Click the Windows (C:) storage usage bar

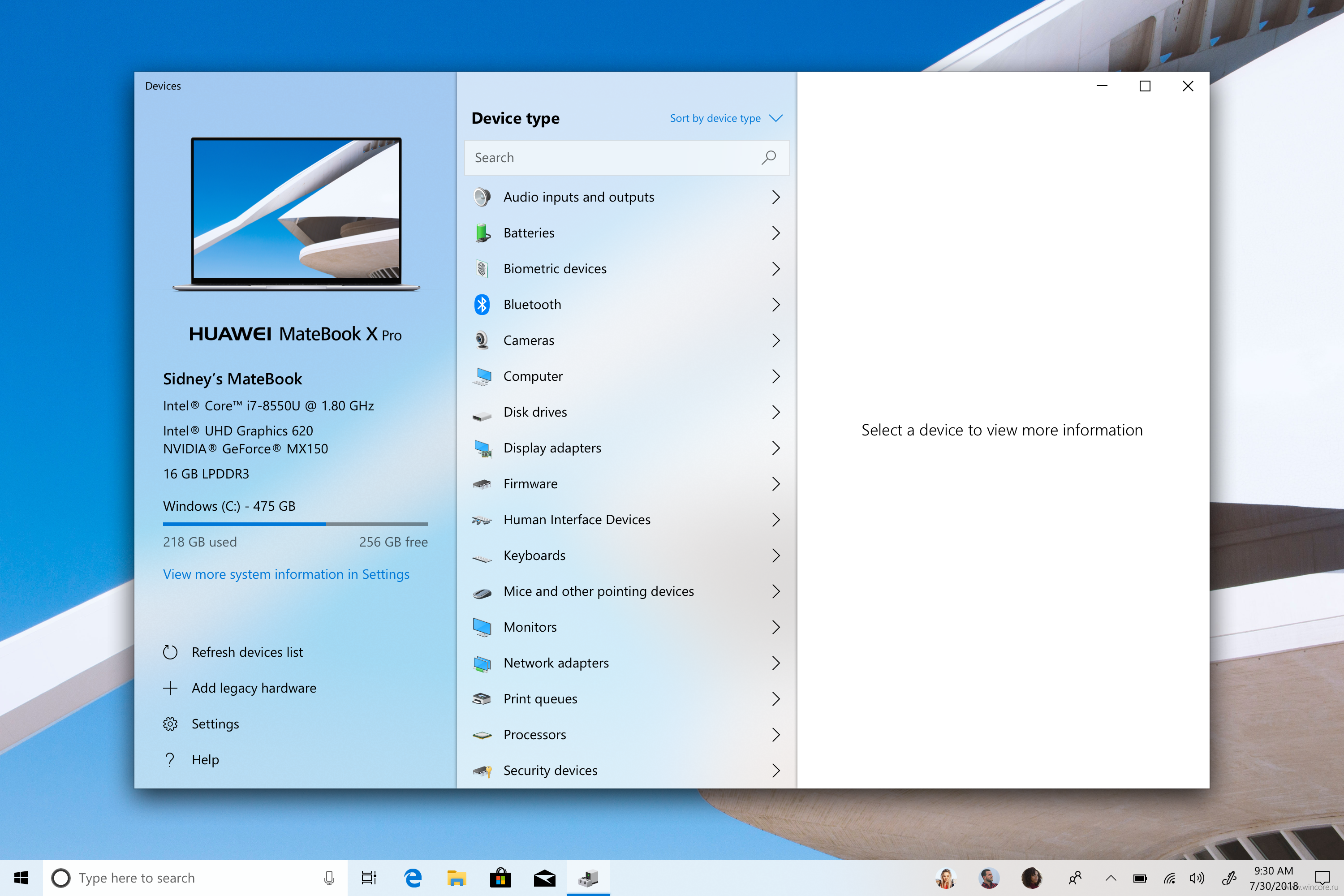[295, 524]
